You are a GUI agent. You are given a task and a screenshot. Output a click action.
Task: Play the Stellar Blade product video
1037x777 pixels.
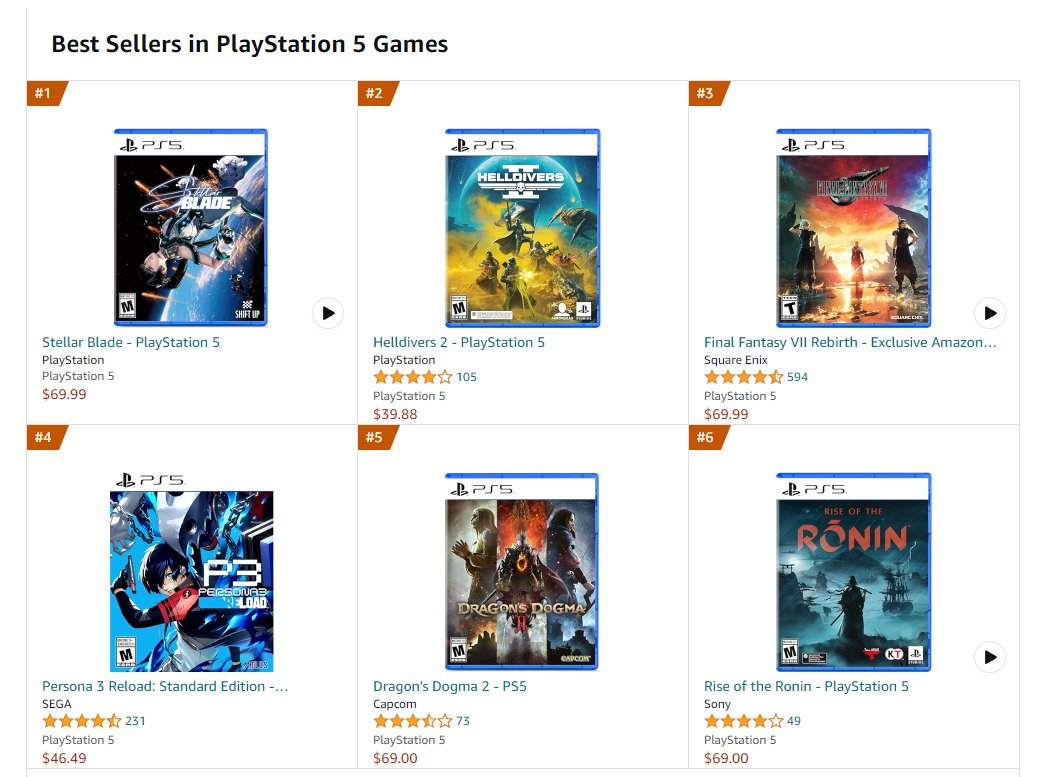click(328, 313)
